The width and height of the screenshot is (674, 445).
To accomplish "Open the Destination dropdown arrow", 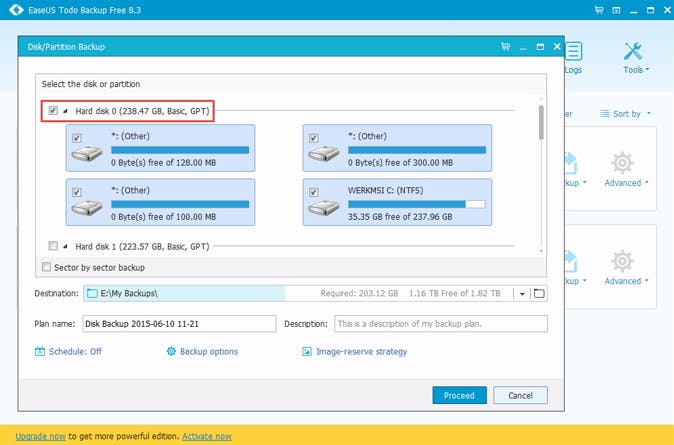I will click(x=522, y=294).
